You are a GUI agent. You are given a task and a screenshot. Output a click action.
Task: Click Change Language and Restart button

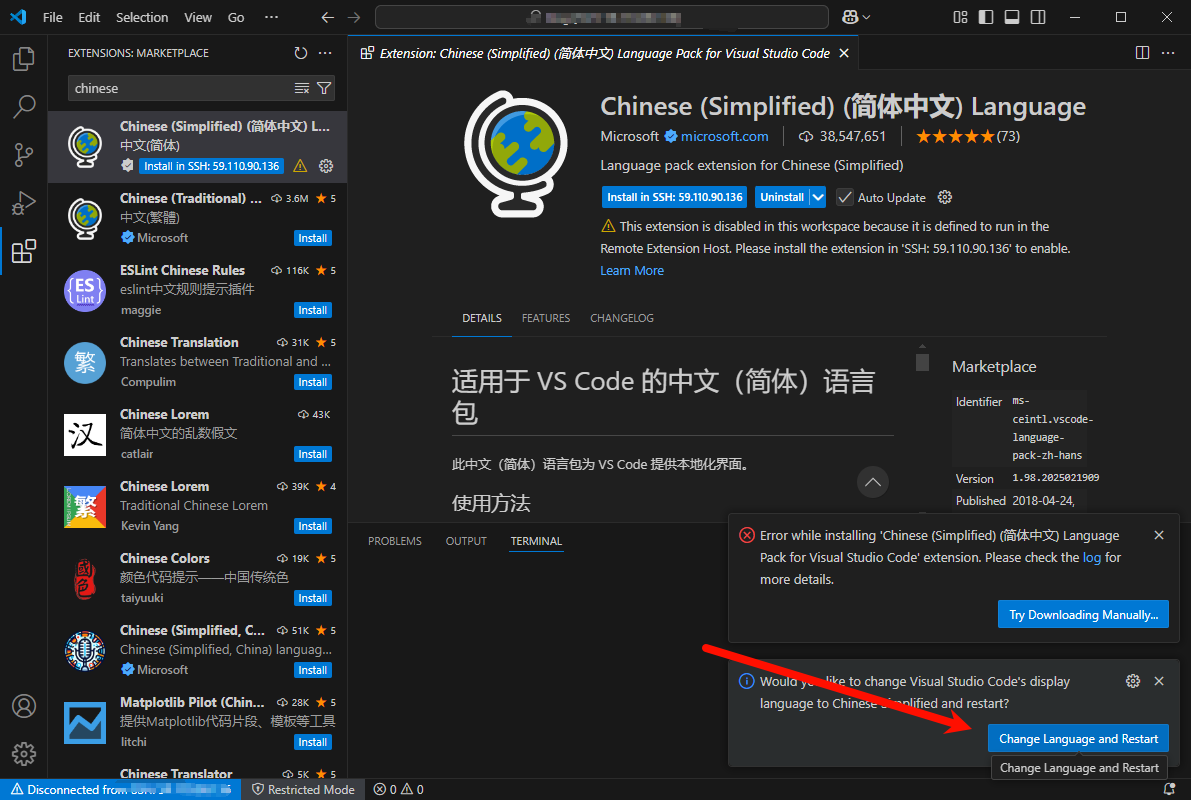click(1078, 739)
